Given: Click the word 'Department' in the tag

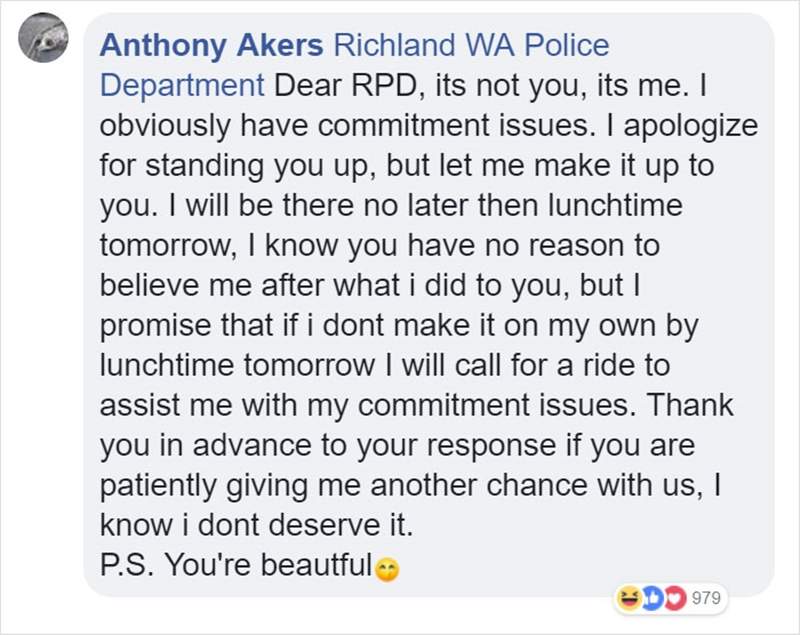Looking at the screenshot, I should point(181,84).
